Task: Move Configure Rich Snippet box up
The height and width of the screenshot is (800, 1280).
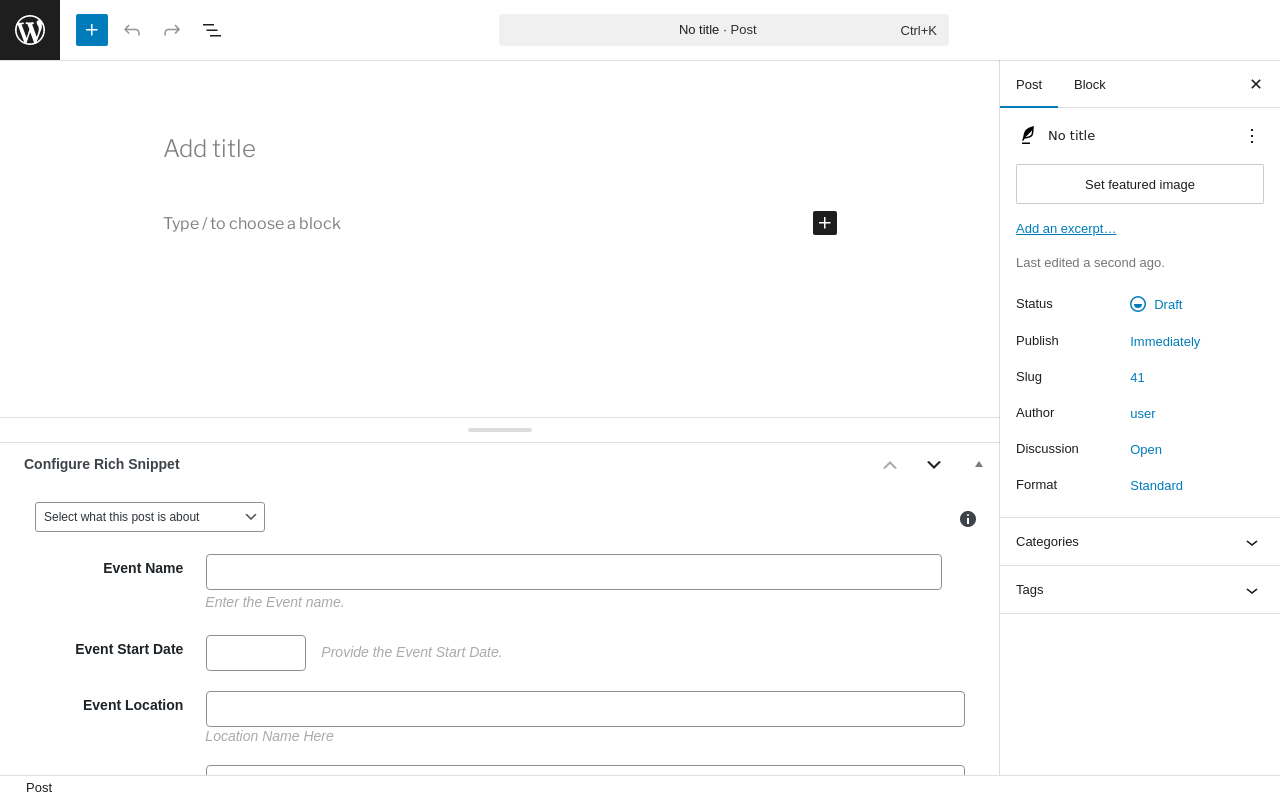Action: pos(890,465)
